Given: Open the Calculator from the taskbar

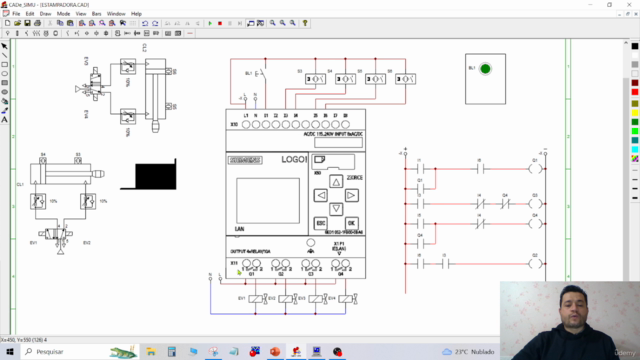Looking at the screenshot, I should tap(172, 351).
